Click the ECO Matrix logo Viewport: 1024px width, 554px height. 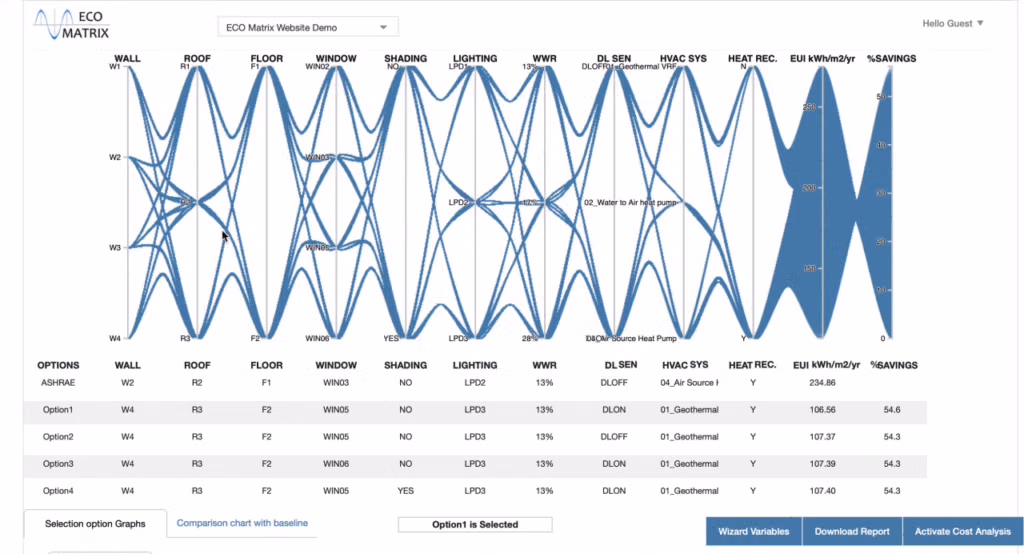(72, 25)
